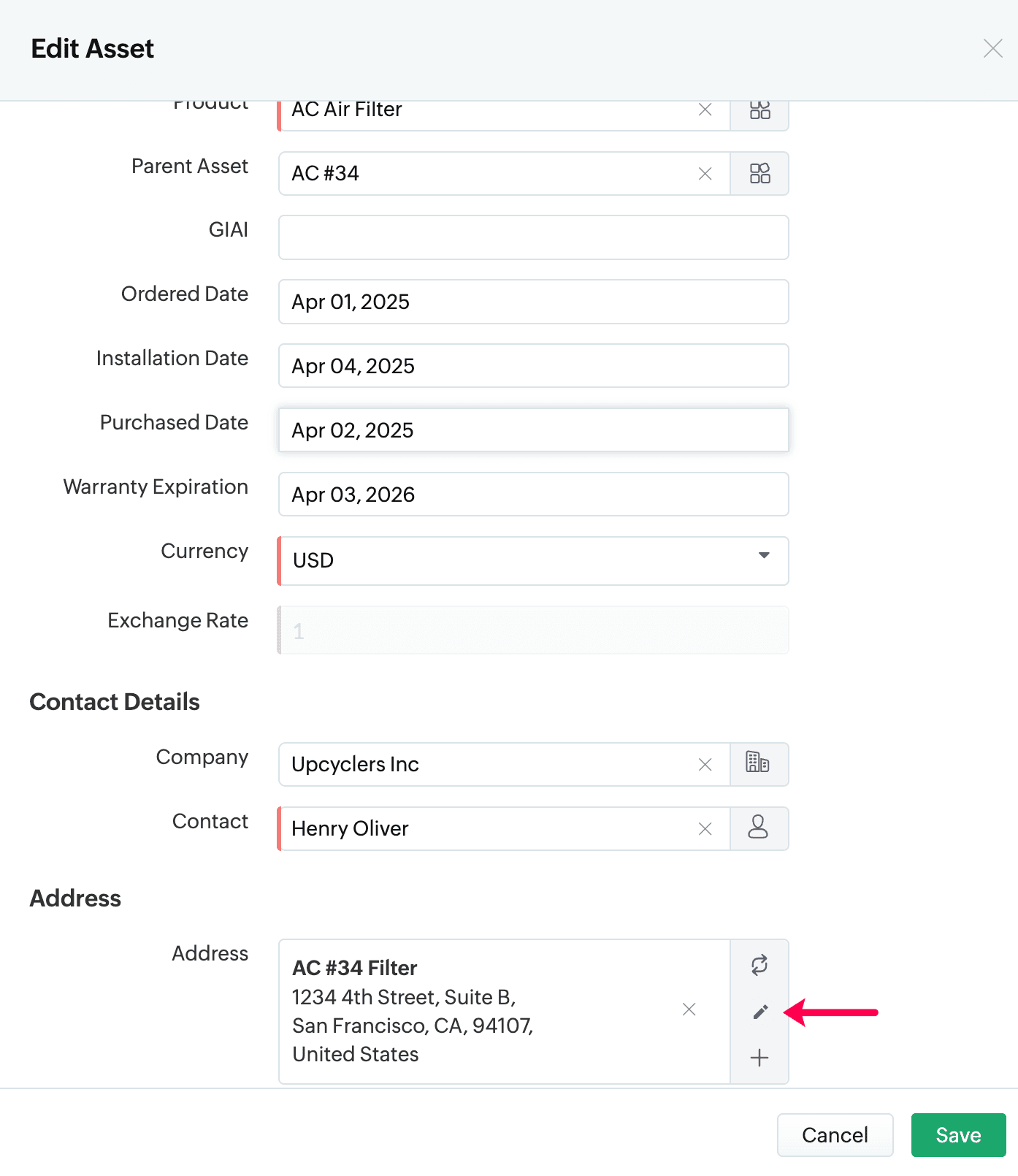Add new address with plus icon
Viewport: 1018px width, 1176px height.
pos(759,1058)
